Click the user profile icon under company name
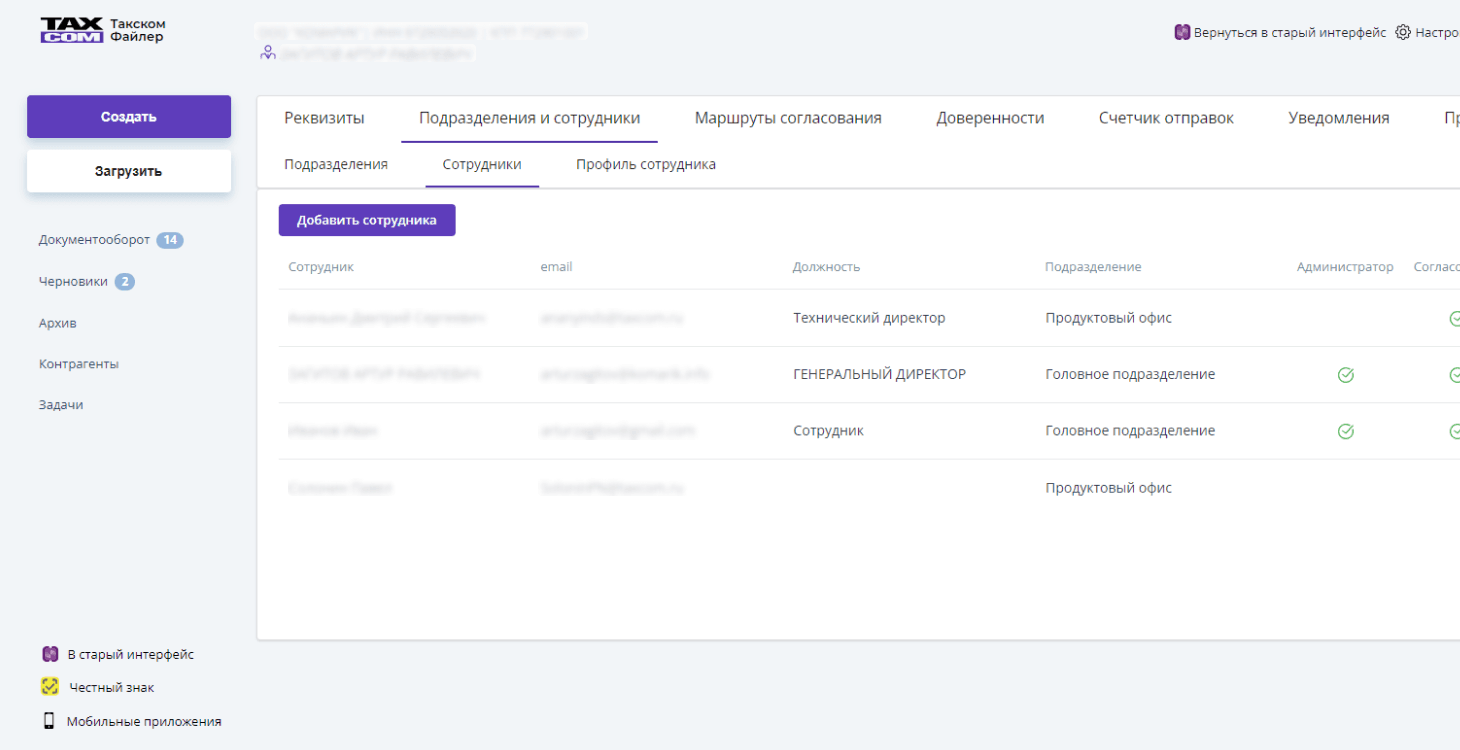1460x750 pixels. [x=267, y=53]
